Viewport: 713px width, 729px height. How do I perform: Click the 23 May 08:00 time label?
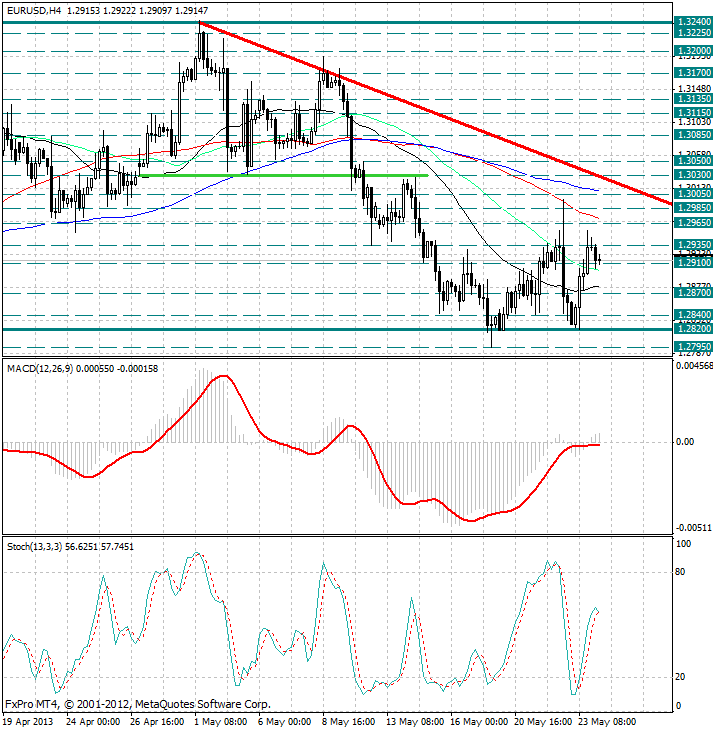[607, 722]
